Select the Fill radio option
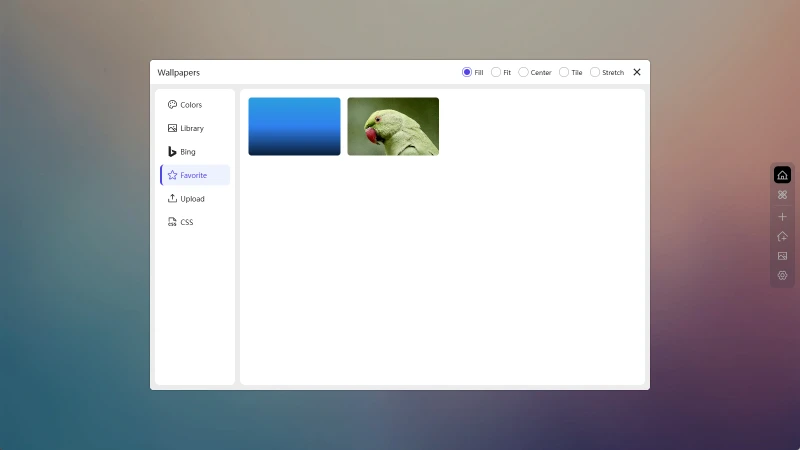Image resolution: width=800 pixels, height=450 pixels. (467, 72)
